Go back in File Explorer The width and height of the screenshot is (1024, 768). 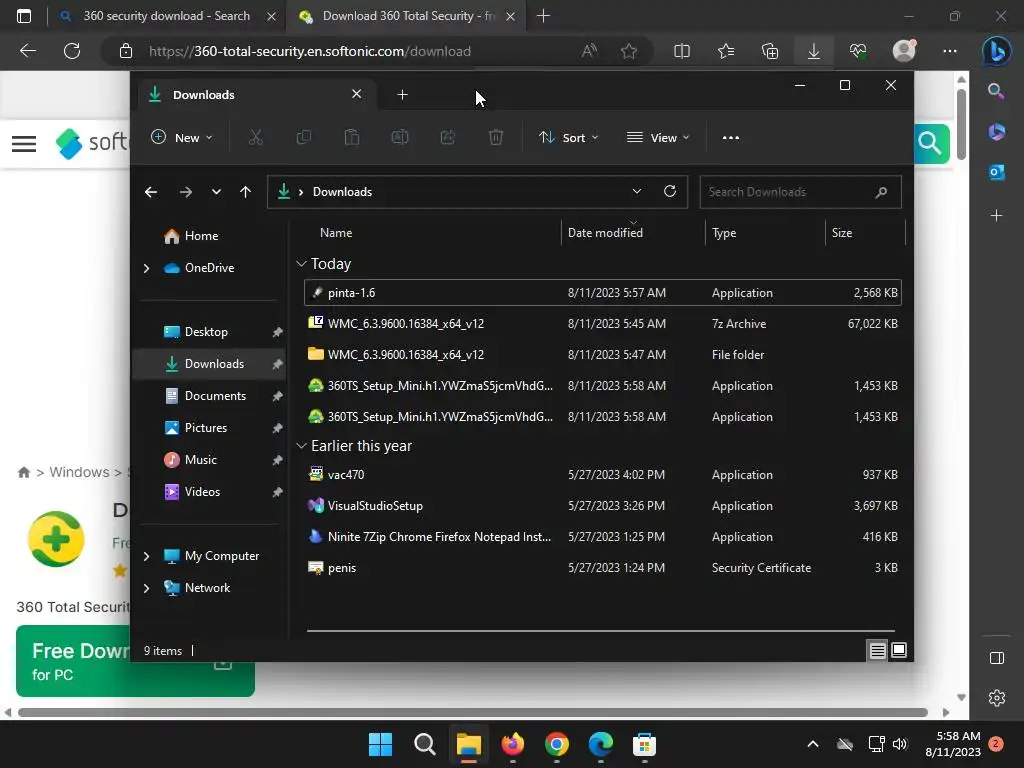[x=151, y=192]
